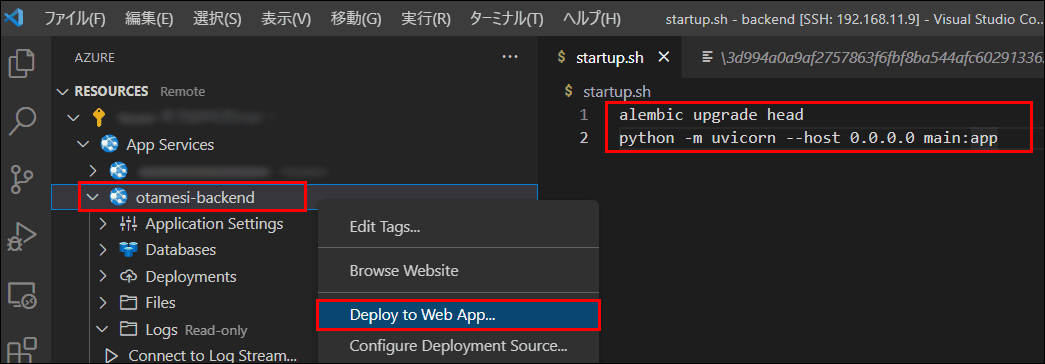The image size is (1045, 364).
Task: Open the Remote Explorer view
Action: point(21,296)
